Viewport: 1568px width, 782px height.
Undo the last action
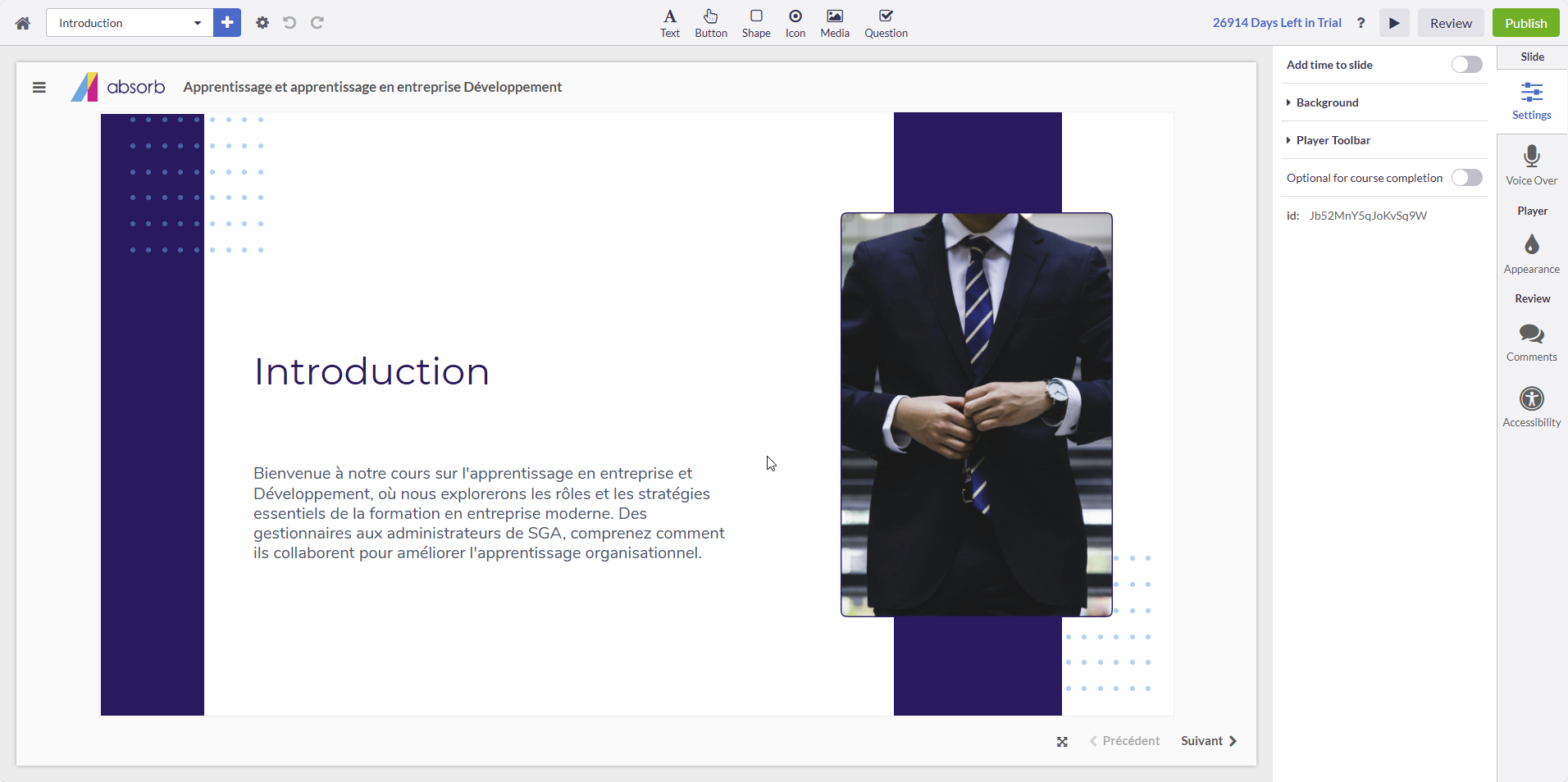pyautogui.click(x=289, y=23)
